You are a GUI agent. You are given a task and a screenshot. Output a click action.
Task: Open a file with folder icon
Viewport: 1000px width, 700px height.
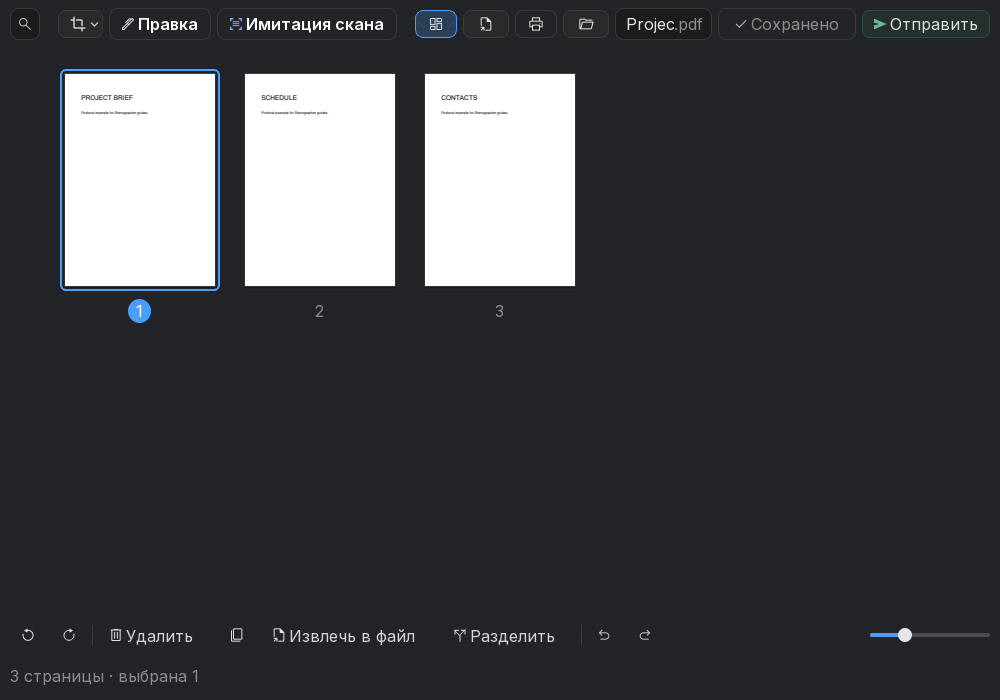click(x=585, y=24)
